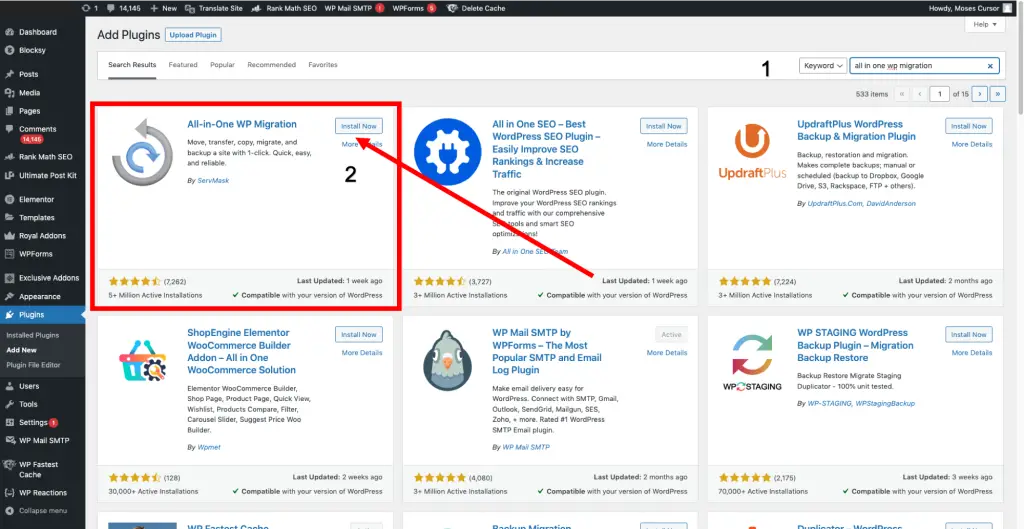The image size is (1024, 529).
Task: Open Installed Plugins submenu item
Action: point(33,335)
